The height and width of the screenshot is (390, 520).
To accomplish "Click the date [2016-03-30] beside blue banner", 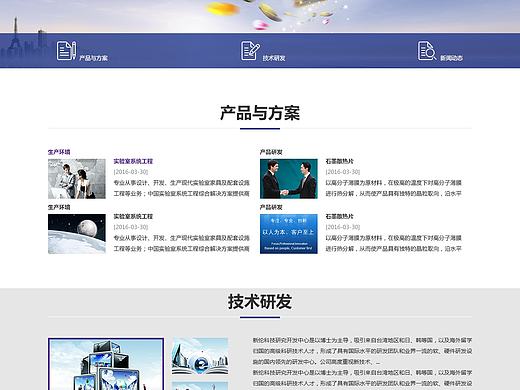I will (x=343, y=227).
